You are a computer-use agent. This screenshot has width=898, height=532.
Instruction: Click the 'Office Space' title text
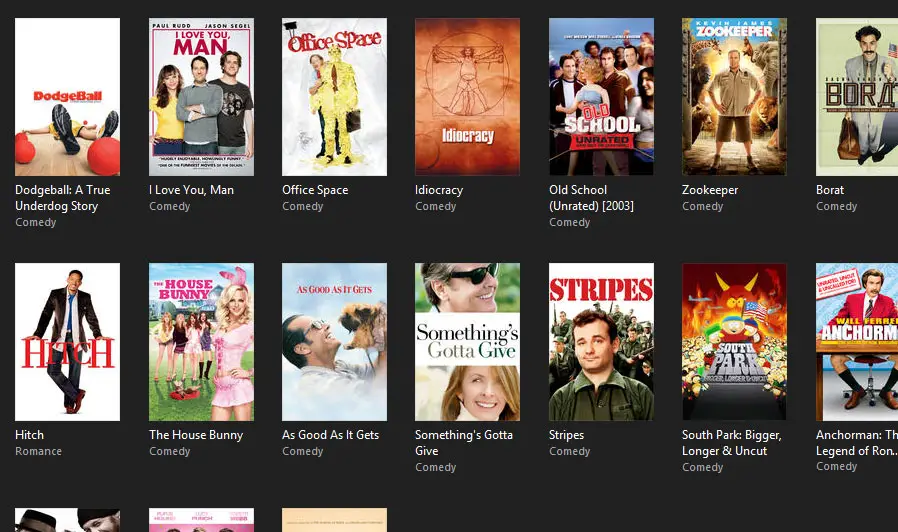(315, 190)
